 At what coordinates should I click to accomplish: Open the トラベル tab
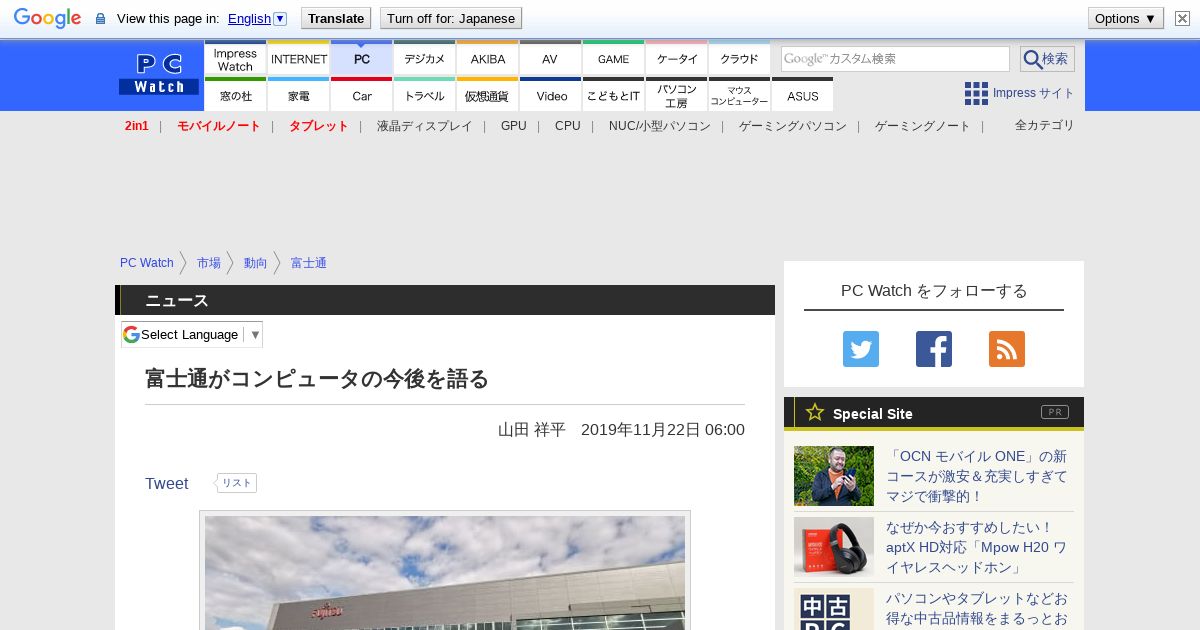click(x=425, y=95)
